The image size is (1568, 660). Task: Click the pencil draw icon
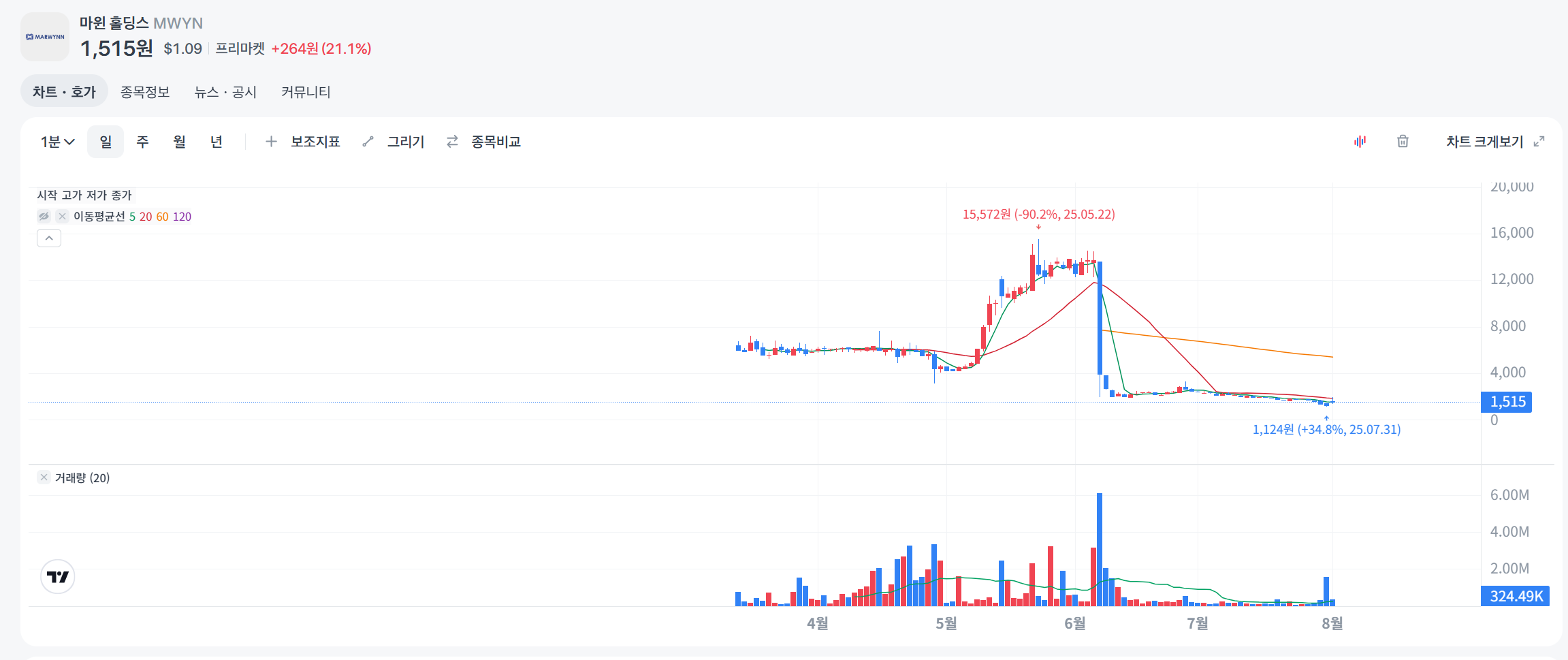(368, 142)
